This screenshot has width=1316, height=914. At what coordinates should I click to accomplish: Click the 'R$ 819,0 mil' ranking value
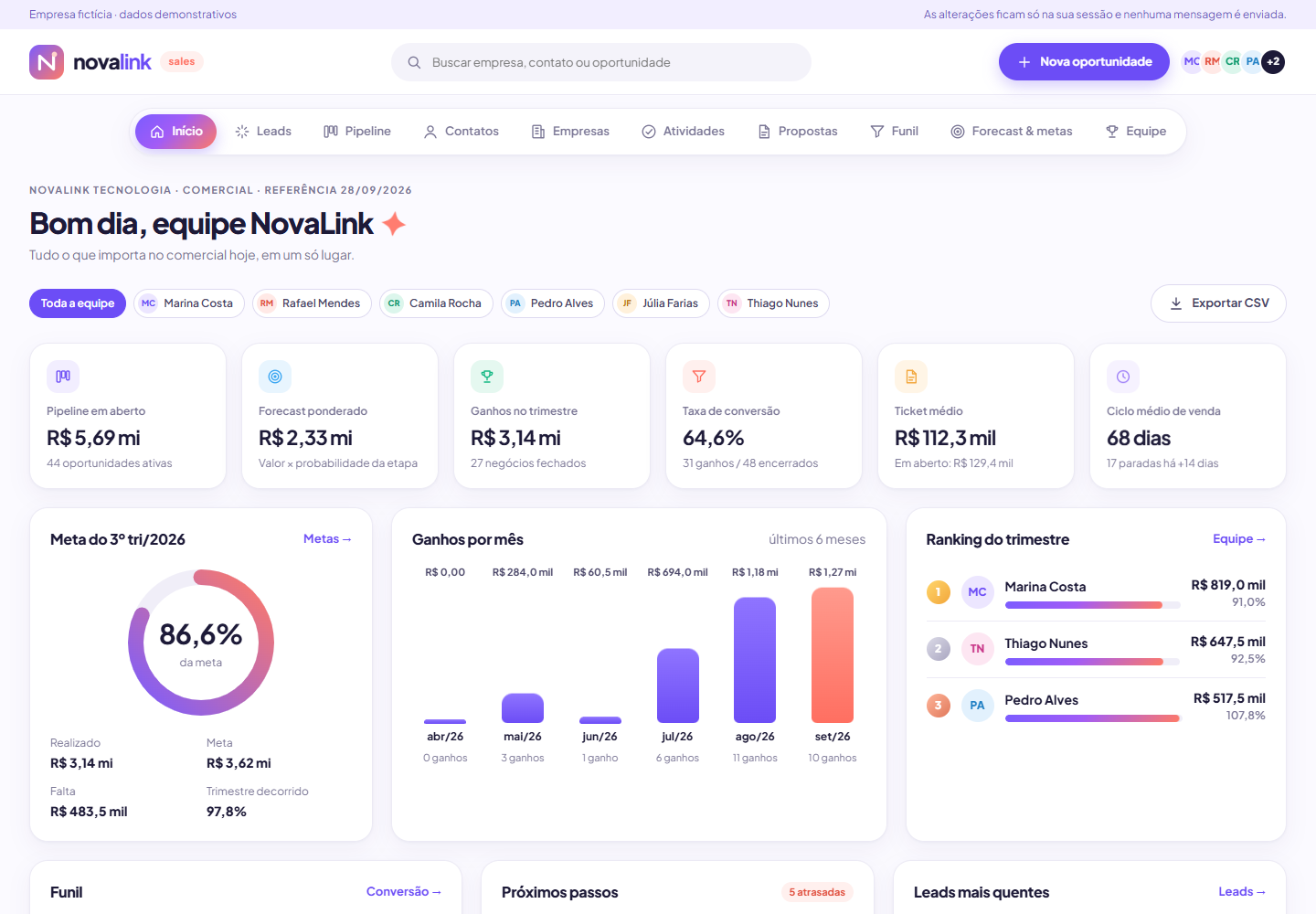[x=1228, y=585]
